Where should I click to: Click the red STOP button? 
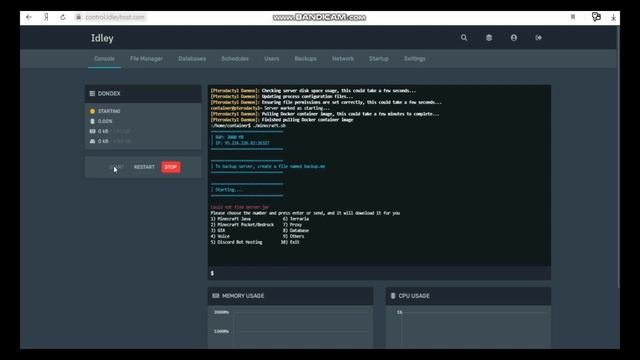(171, 167)
